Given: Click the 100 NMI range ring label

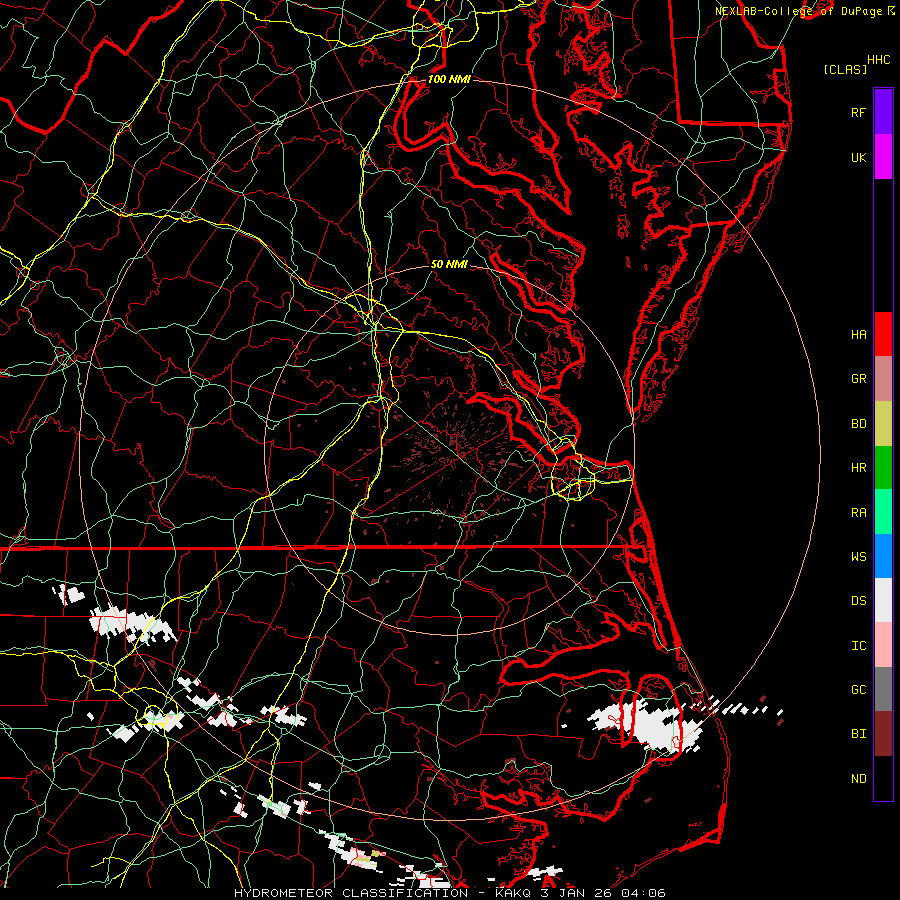Looking at the screenshot, I should coord(449,79).
